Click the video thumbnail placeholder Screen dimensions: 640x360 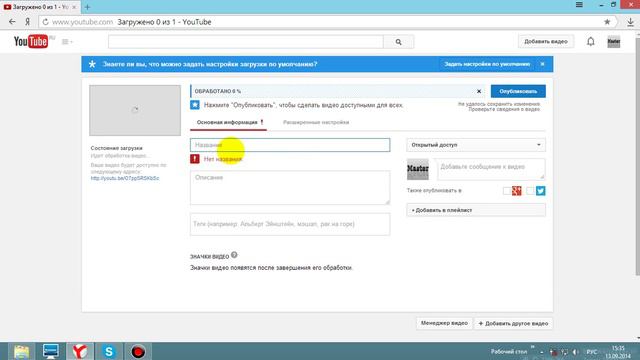(135, 110)
